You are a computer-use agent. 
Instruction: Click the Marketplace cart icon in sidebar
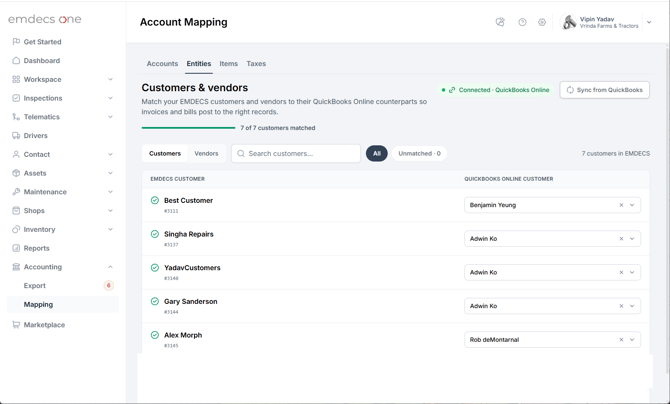tap(16, 325)
